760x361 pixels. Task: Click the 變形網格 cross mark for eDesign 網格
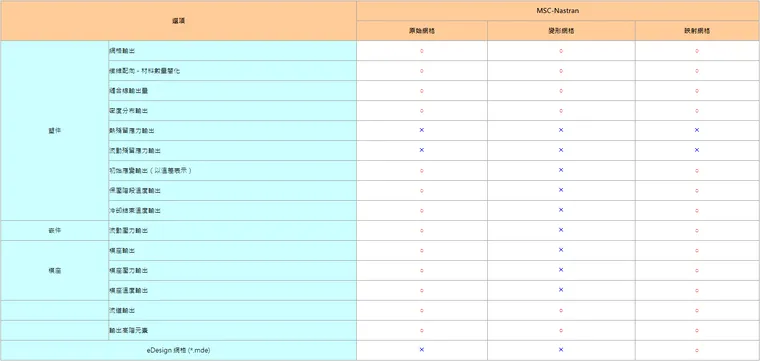(561, 349)
